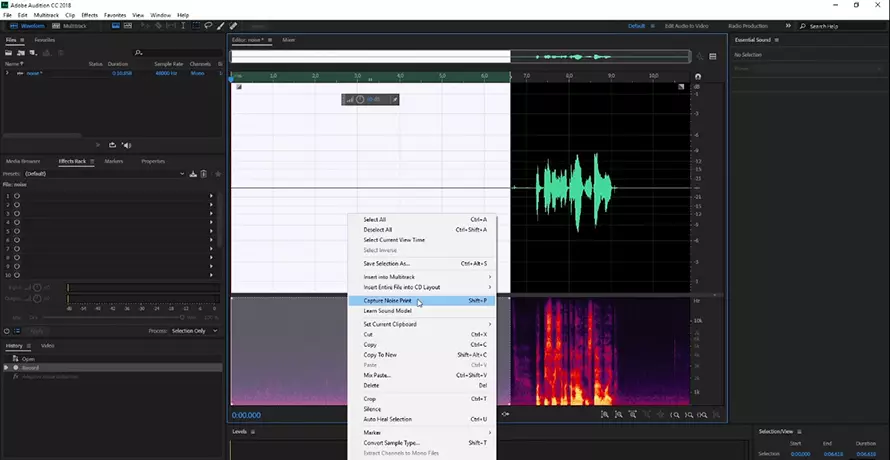The image size is (890, 460).
Task: Select the Time Selection tool
Action: (182, 26)
